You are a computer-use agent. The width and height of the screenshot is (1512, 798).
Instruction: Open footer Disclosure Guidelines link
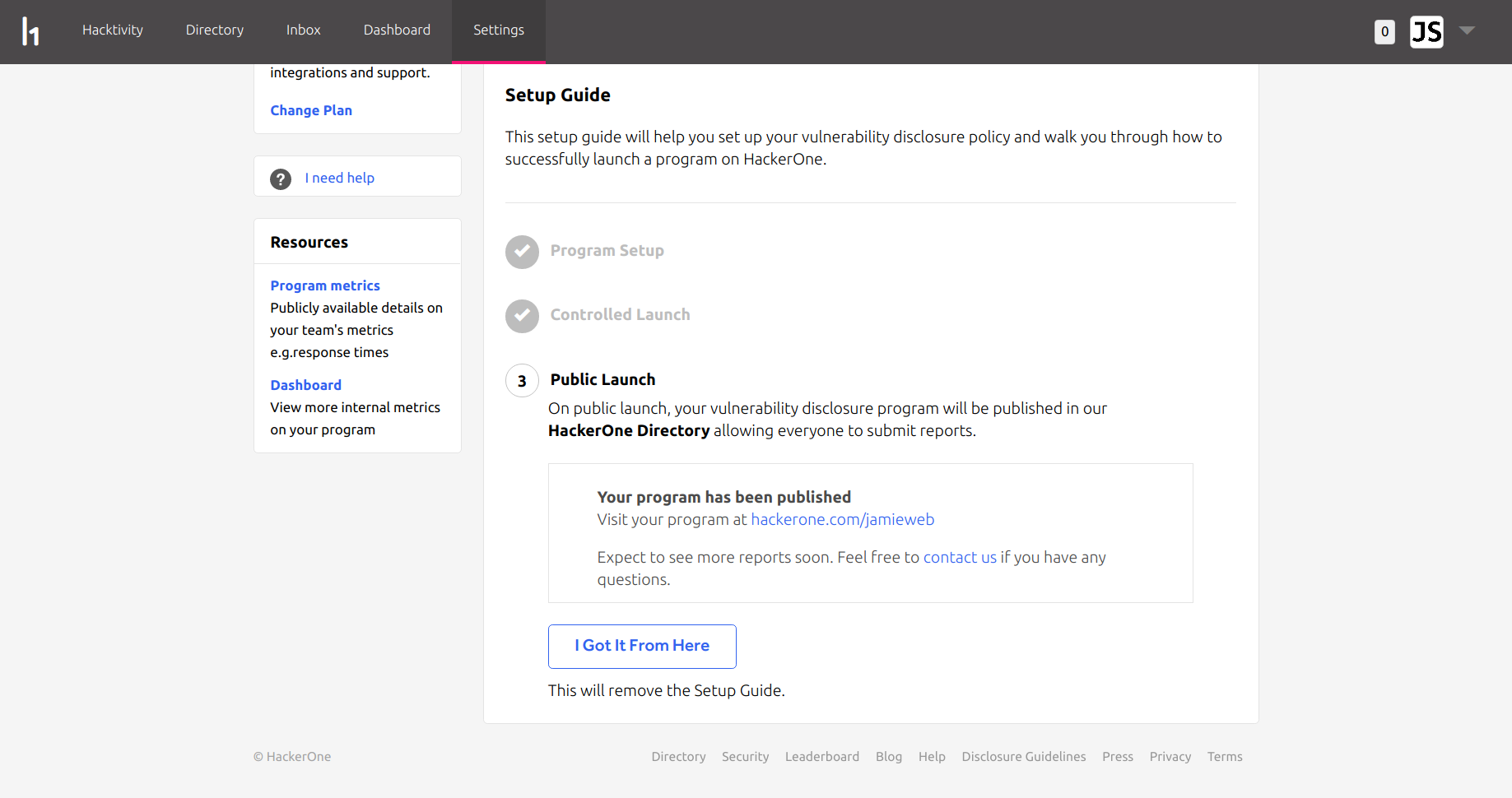coord(1024,757)
